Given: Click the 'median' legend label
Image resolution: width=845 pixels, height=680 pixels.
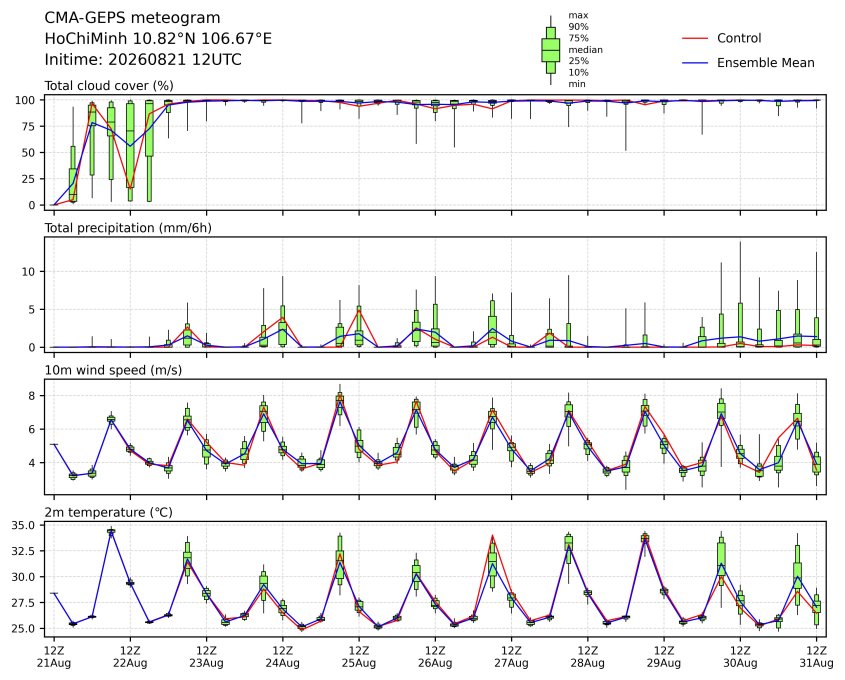Looking at the screenshot, I should click(585, 50).
